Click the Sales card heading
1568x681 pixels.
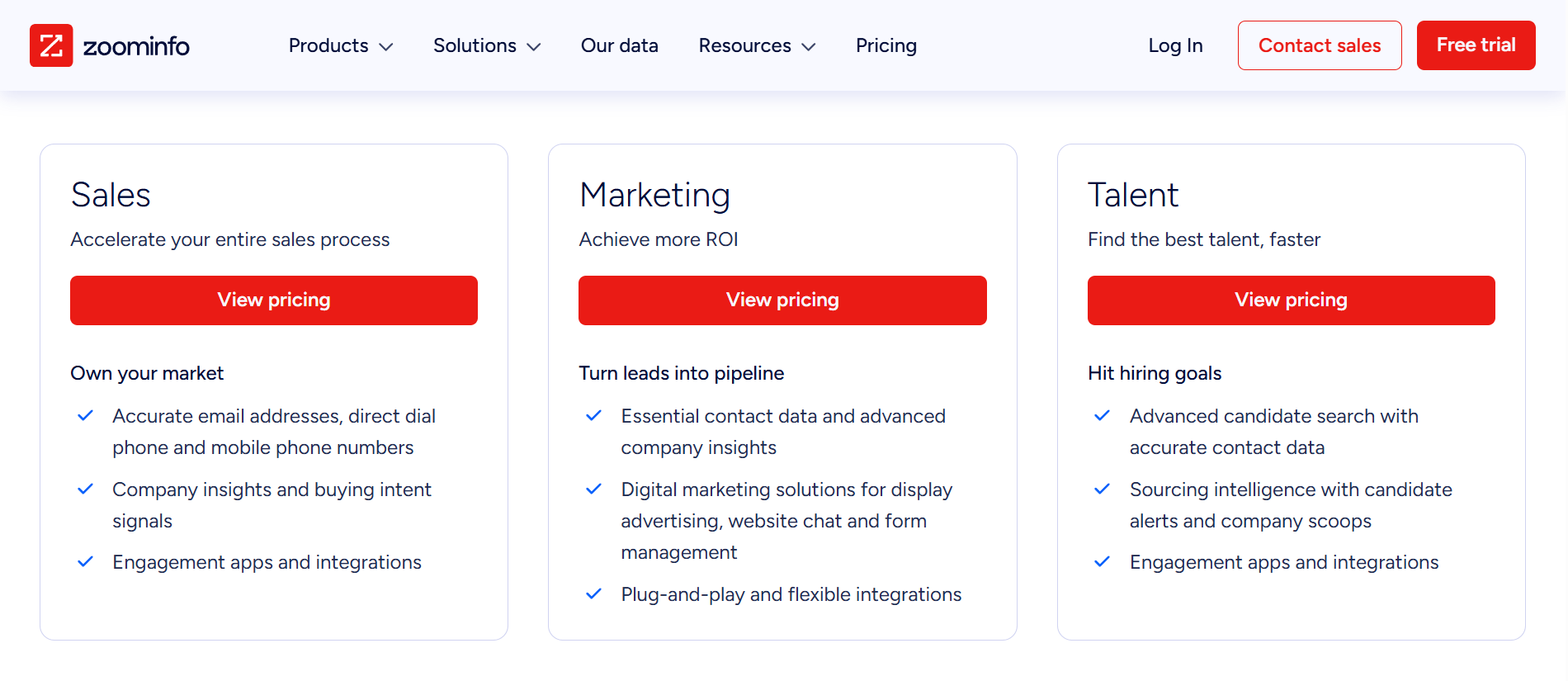[111, 196]
